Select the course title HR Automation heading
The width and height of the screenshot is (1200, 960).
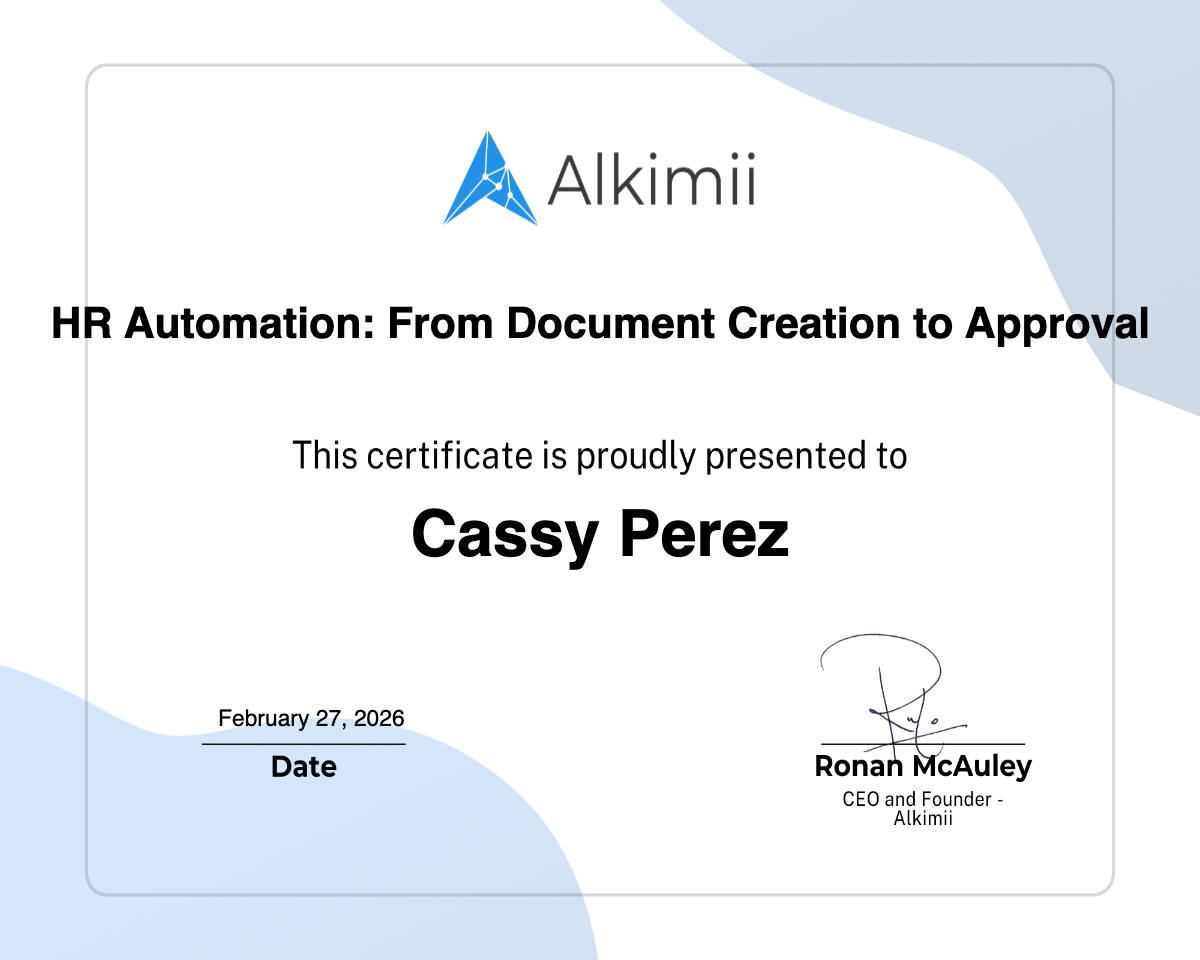600,323
